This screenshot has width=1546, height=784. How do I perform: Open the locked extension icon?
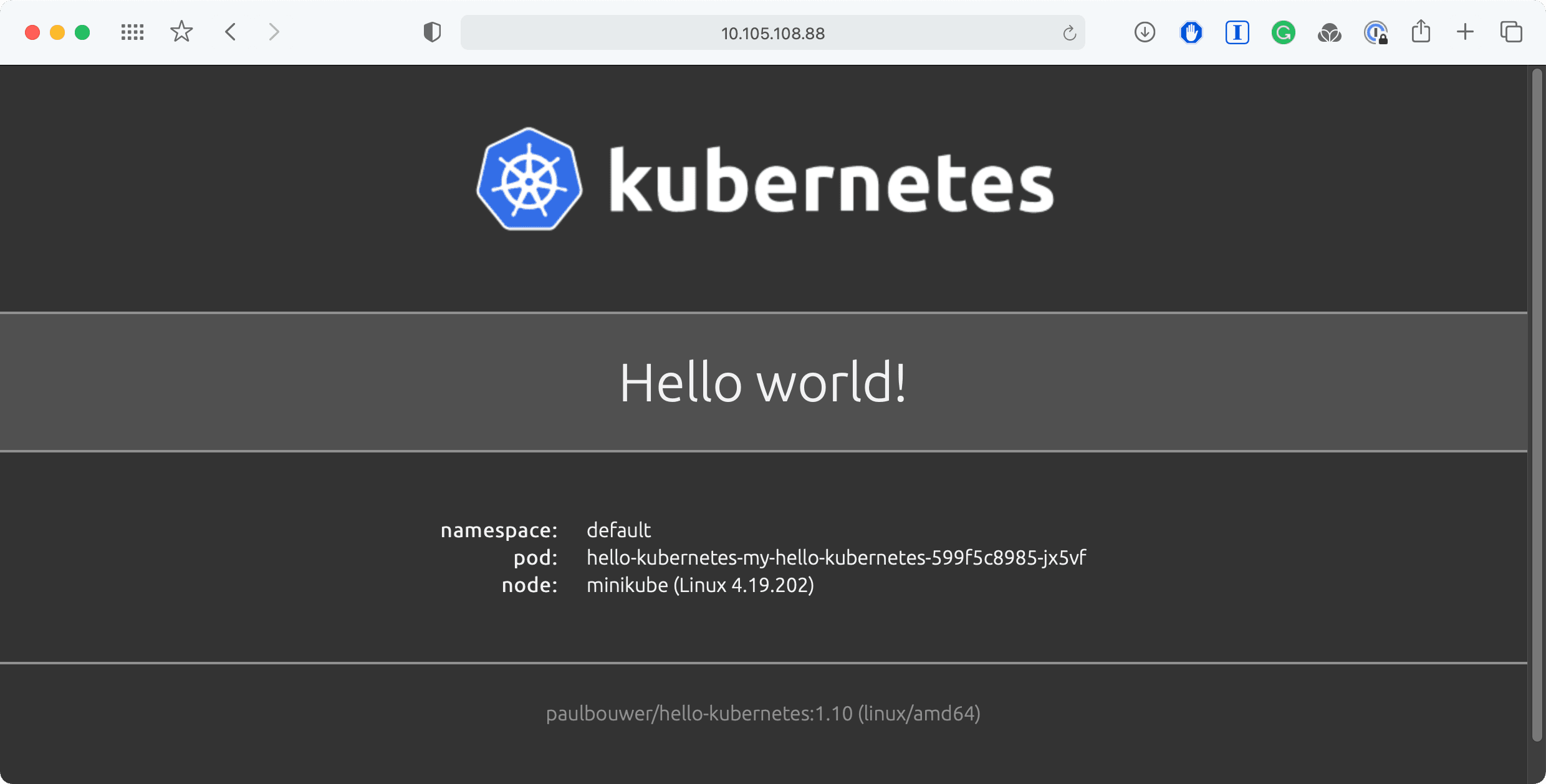pos(1376,33)
